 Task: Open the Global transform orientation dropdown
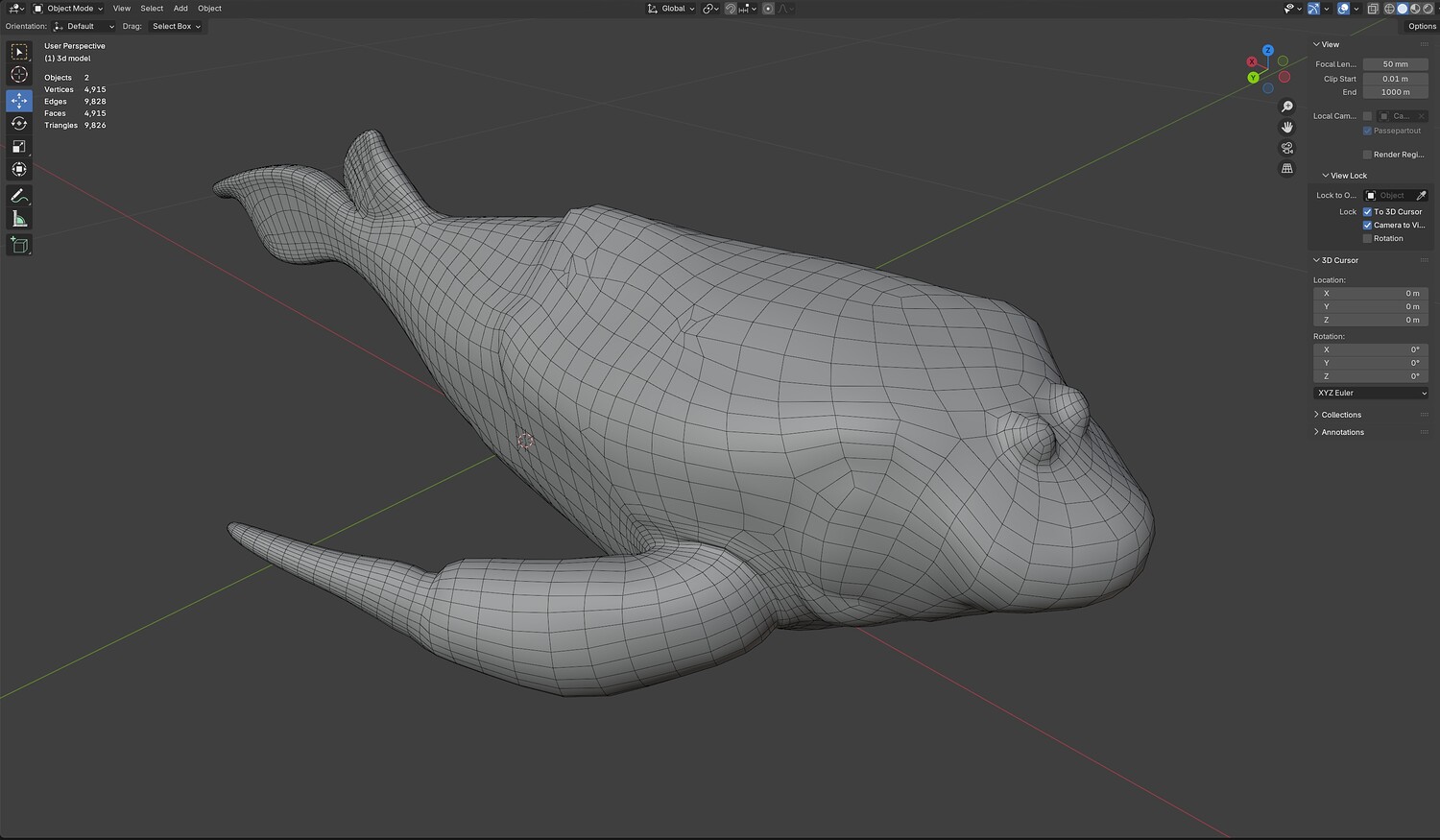pyautogui.click(x=671, y=9)
